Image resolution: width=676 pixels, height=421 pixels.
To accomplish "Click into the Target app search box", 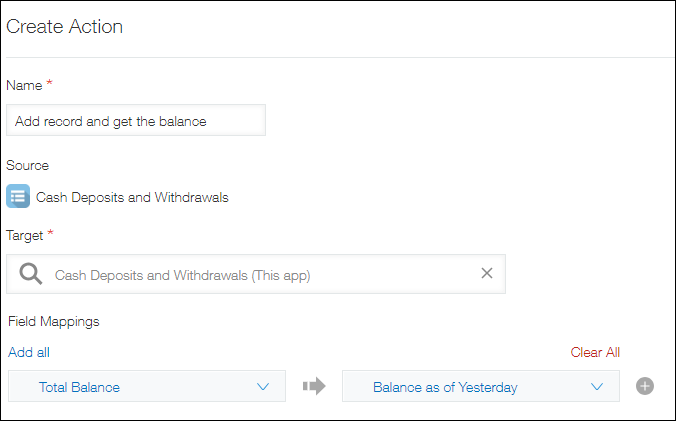I will tap(260, 274).
